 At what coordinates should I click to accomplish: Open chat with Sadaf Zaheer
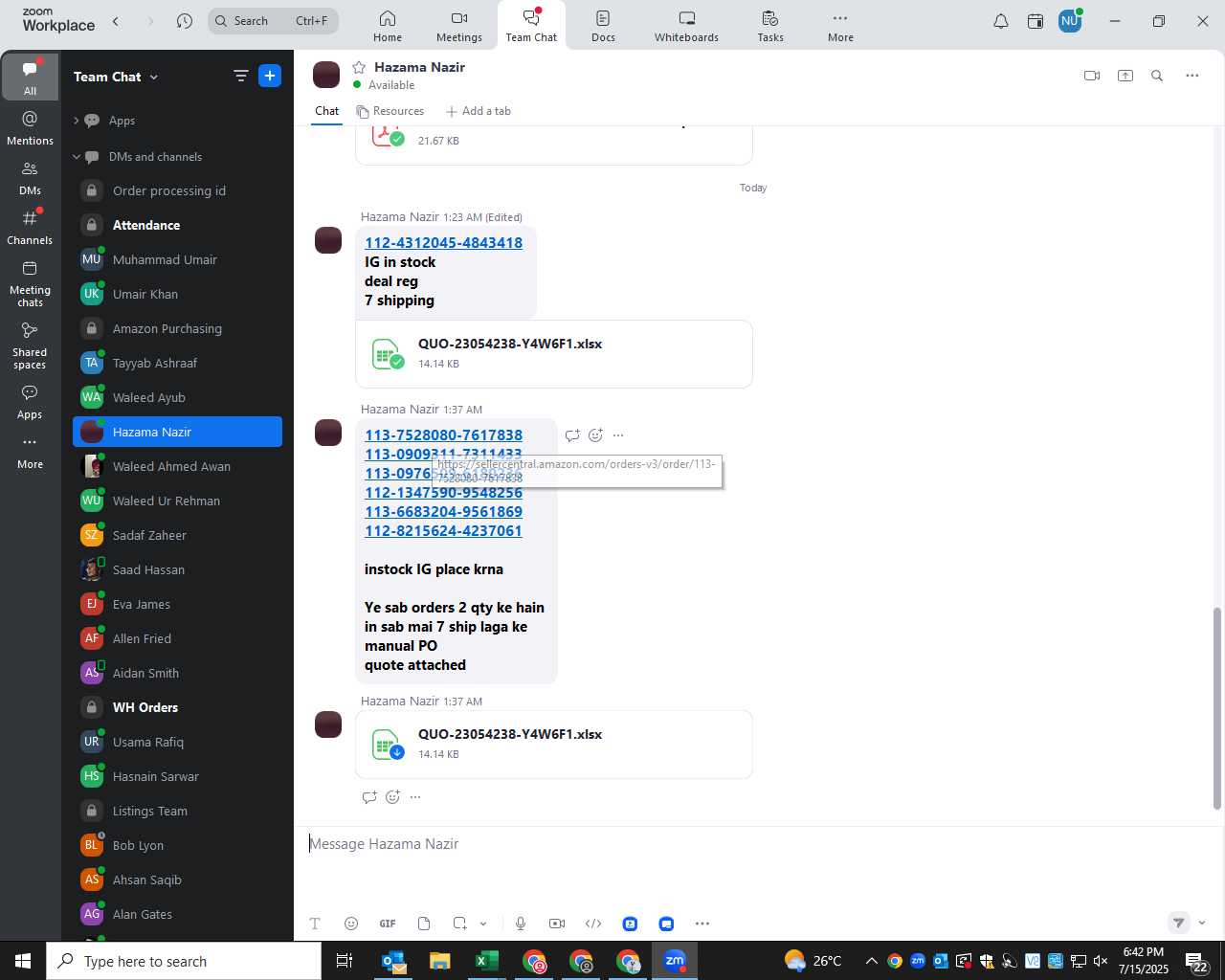click(178, 535)
